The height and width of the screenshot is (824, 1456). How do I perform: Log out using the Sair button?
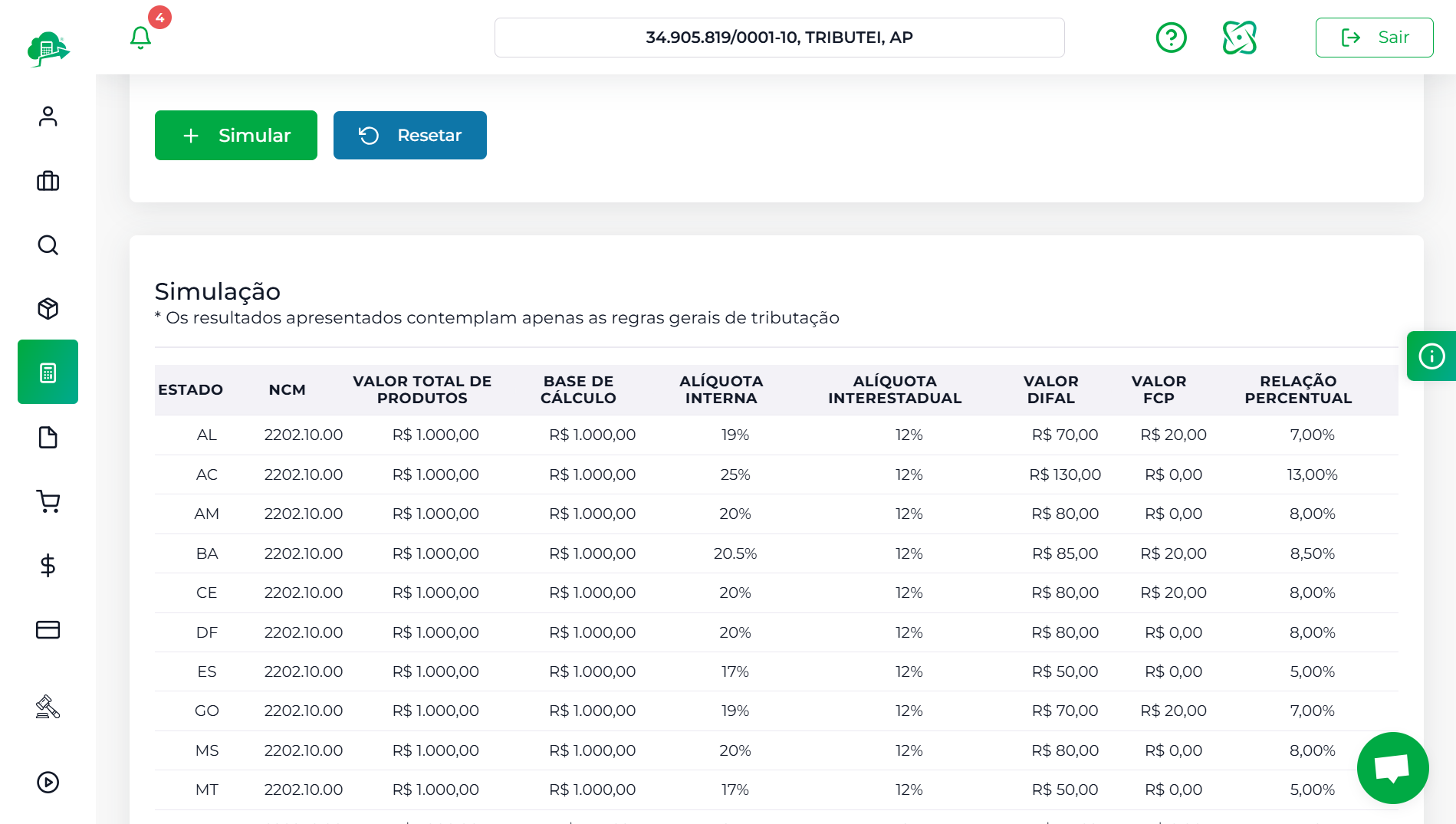point(1374,38)
